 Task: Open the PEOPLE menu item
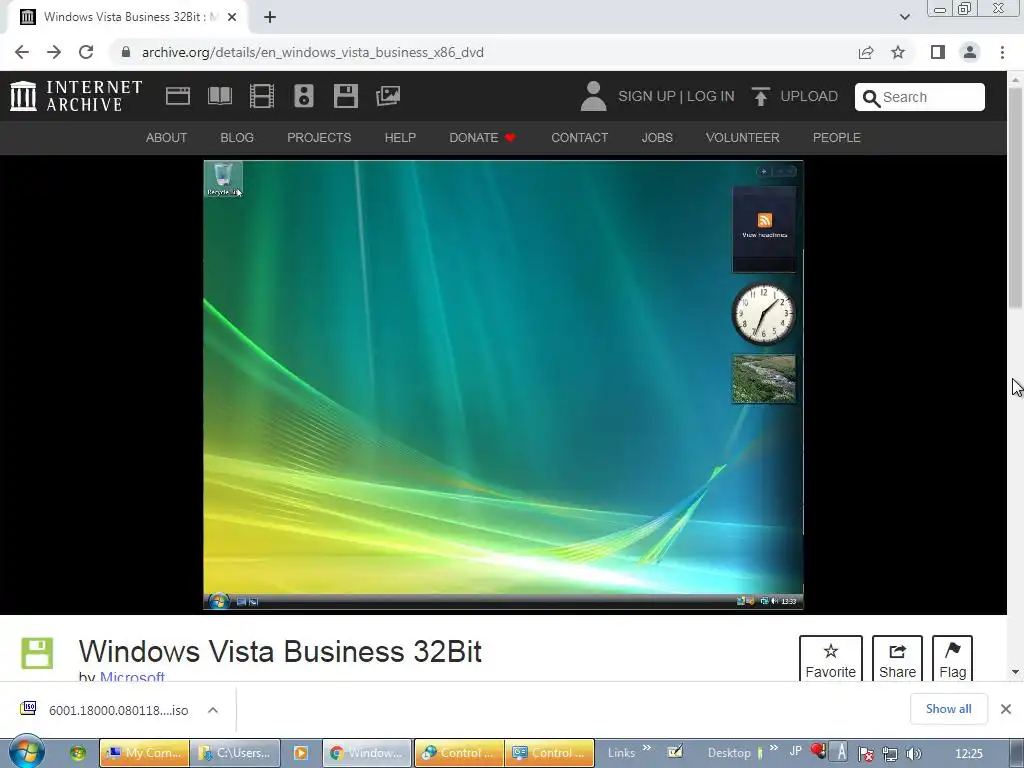(837, 138)
